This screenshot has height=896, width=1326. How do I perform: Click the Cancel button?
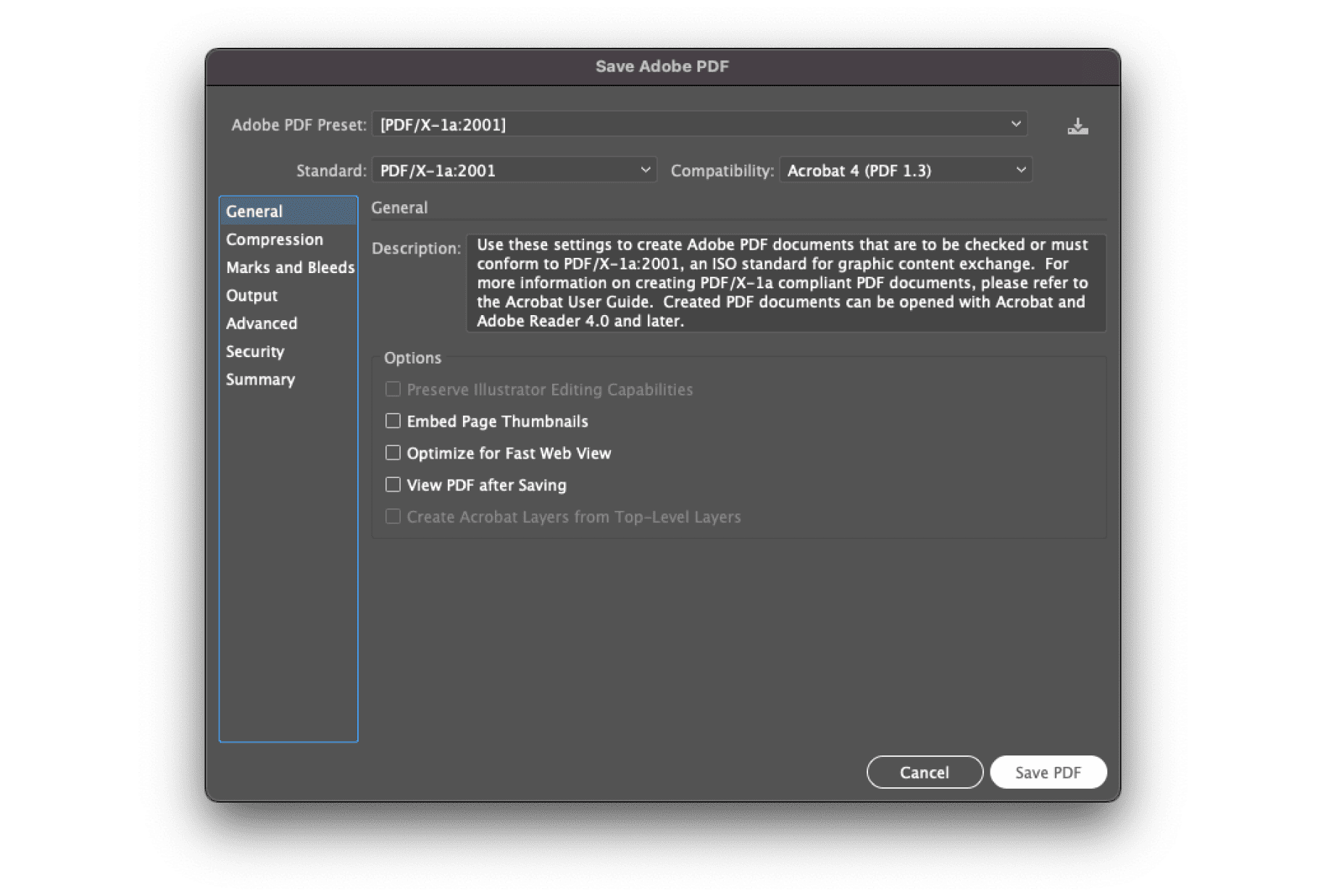925,772
